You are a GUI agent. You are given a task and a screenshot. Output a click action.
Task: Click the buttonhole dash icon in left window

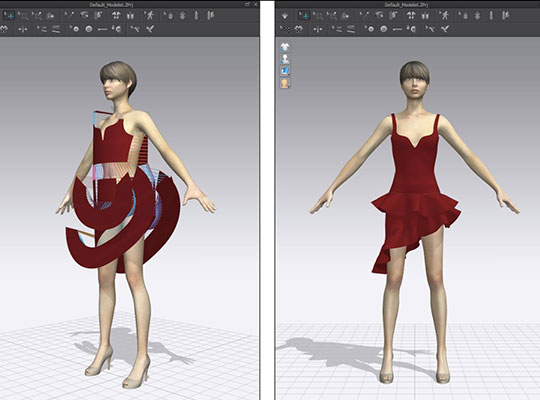[102, 30]
